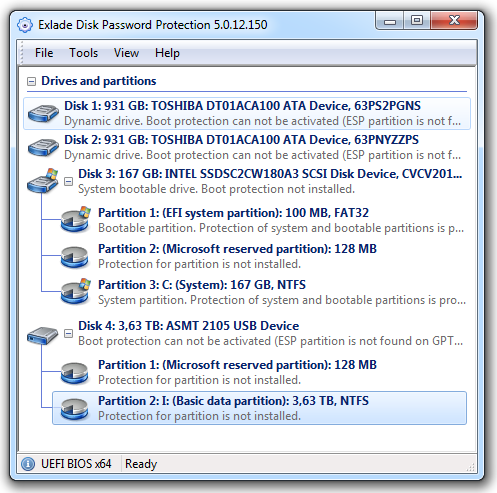Click Disk 4 'Boot protection can not' text
The height and width of the screenshot is (493, 497).
(x=271, y=341)
